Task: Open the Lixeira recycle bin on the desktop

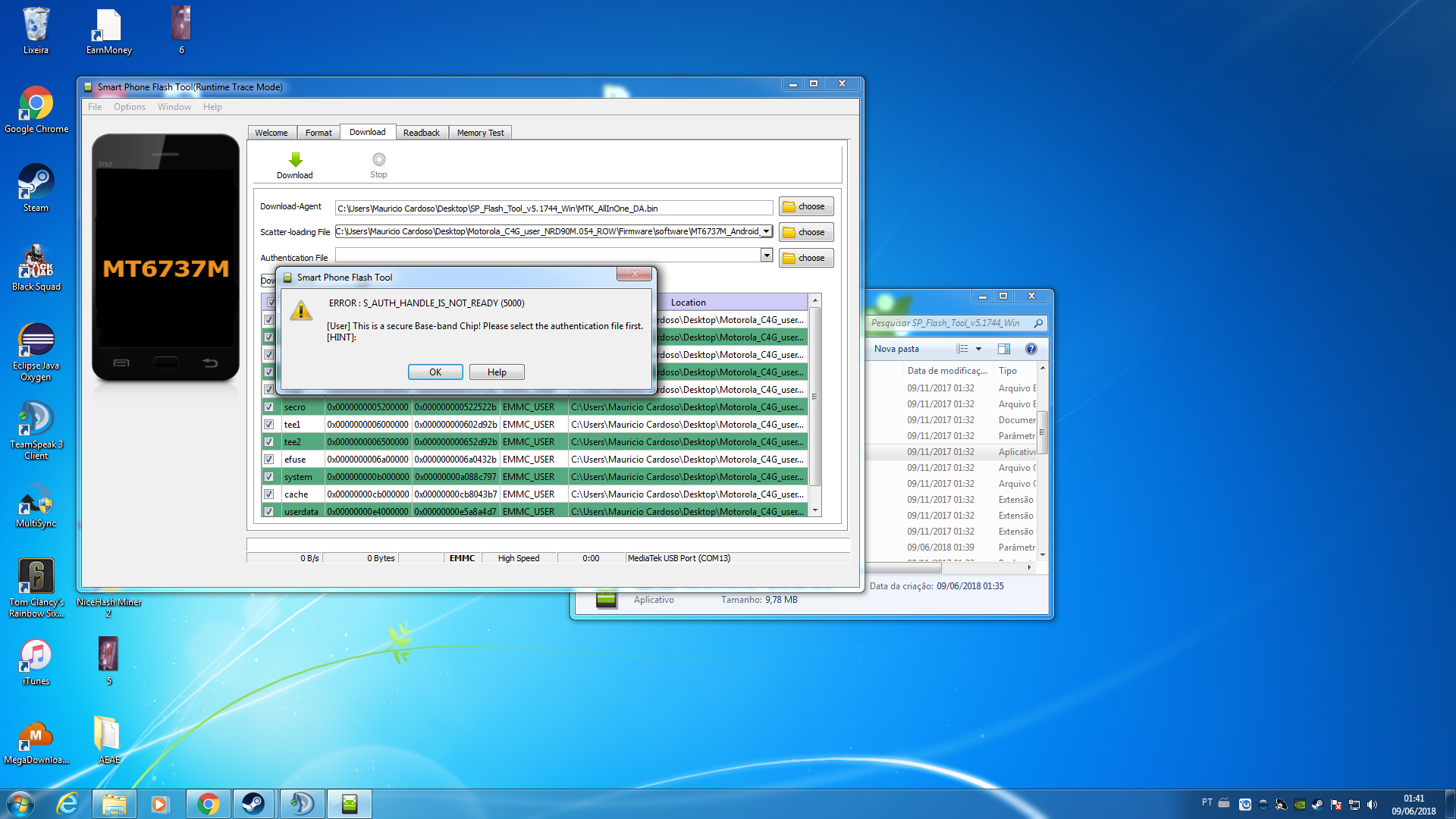Action: pyautogui.click(x=36, y=32)
